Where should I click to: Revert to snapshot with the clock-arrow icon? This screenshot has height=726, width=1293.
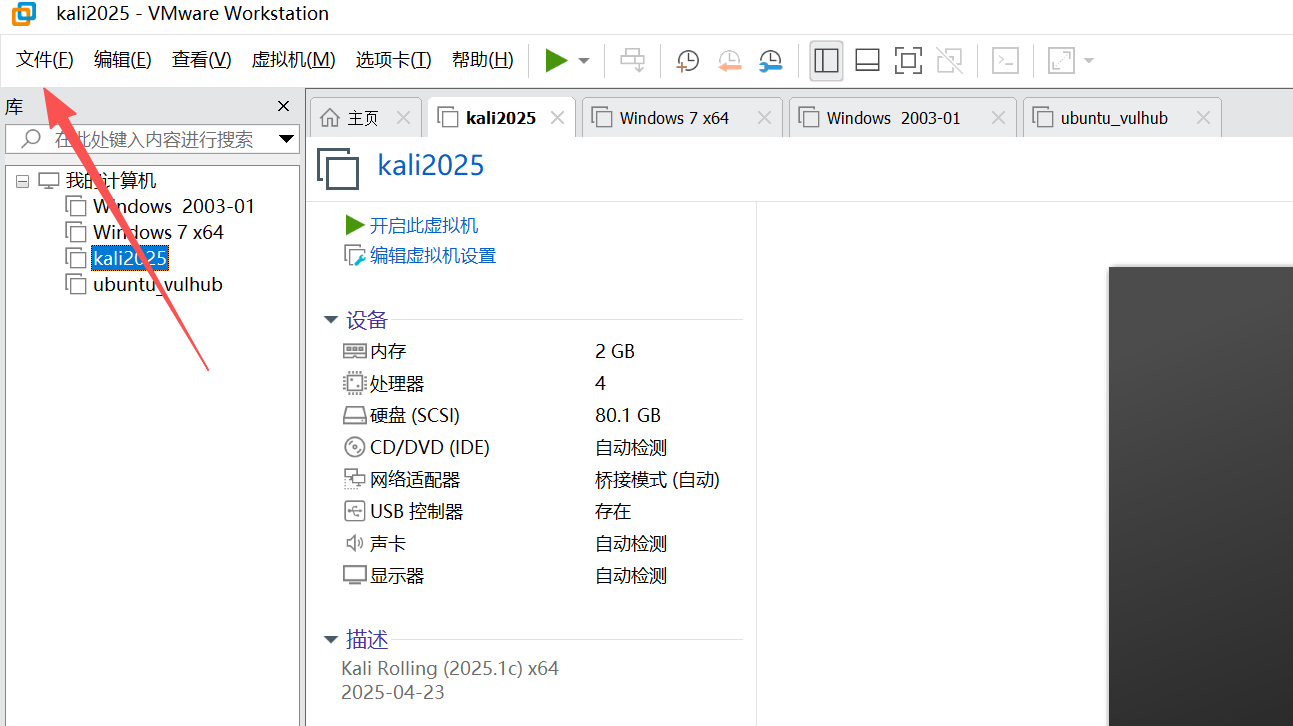coord(729,60)
